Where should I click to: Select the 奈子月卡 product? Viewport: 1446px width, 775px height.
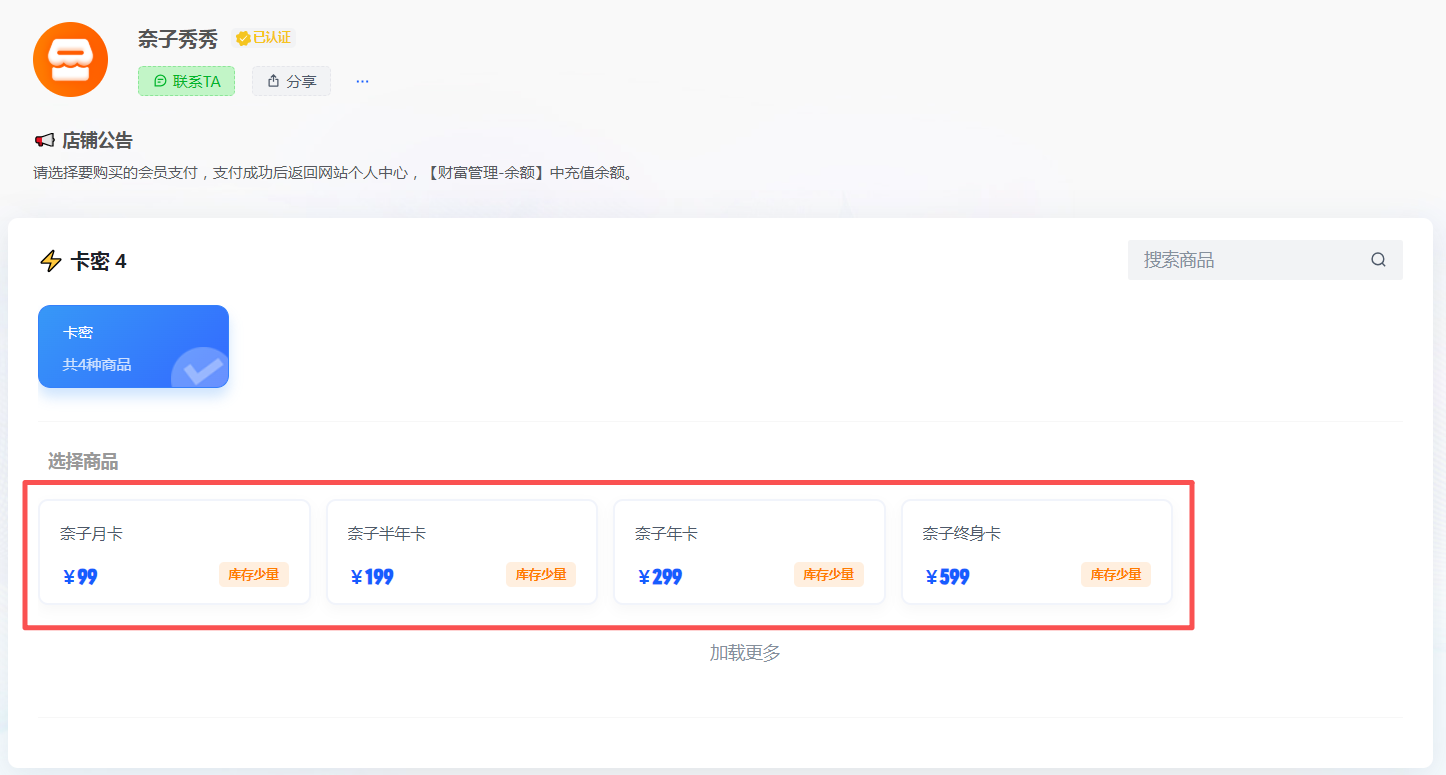click(x=174, y=552)
